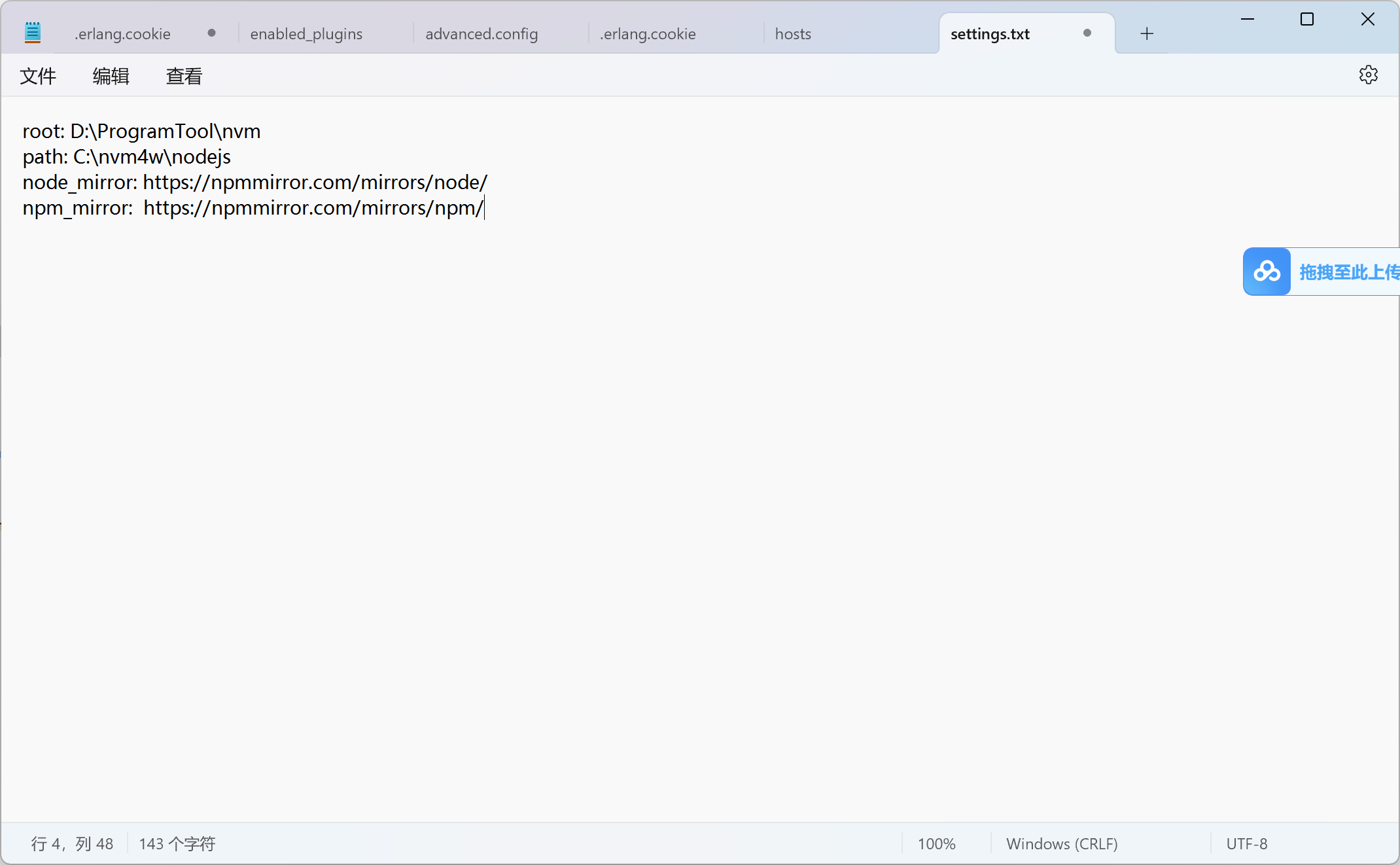This screenshot has width=1400, height=865.
Task: Open the 查看 menu
Action: pos(184,77)
